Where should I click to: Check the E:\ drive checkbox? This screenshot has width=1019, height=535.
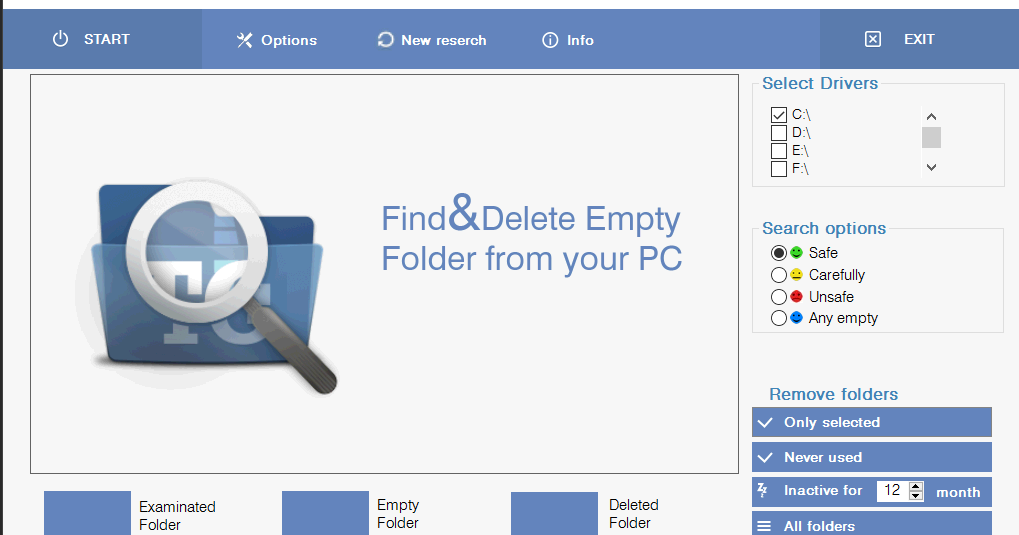[x=779, y=151]
